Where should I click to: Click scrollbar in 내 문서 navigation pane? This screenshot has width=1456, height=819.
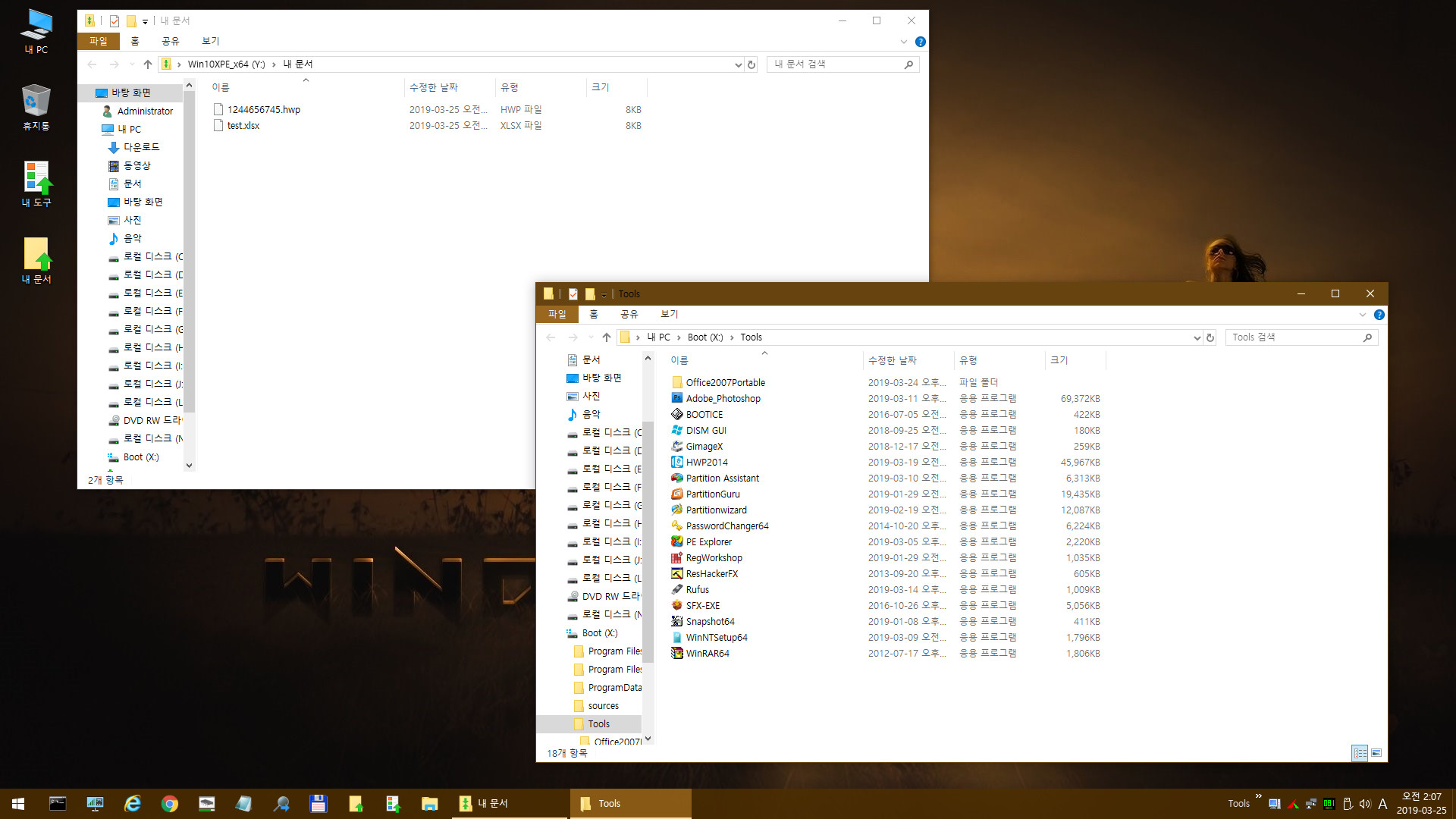pos(190,253)
